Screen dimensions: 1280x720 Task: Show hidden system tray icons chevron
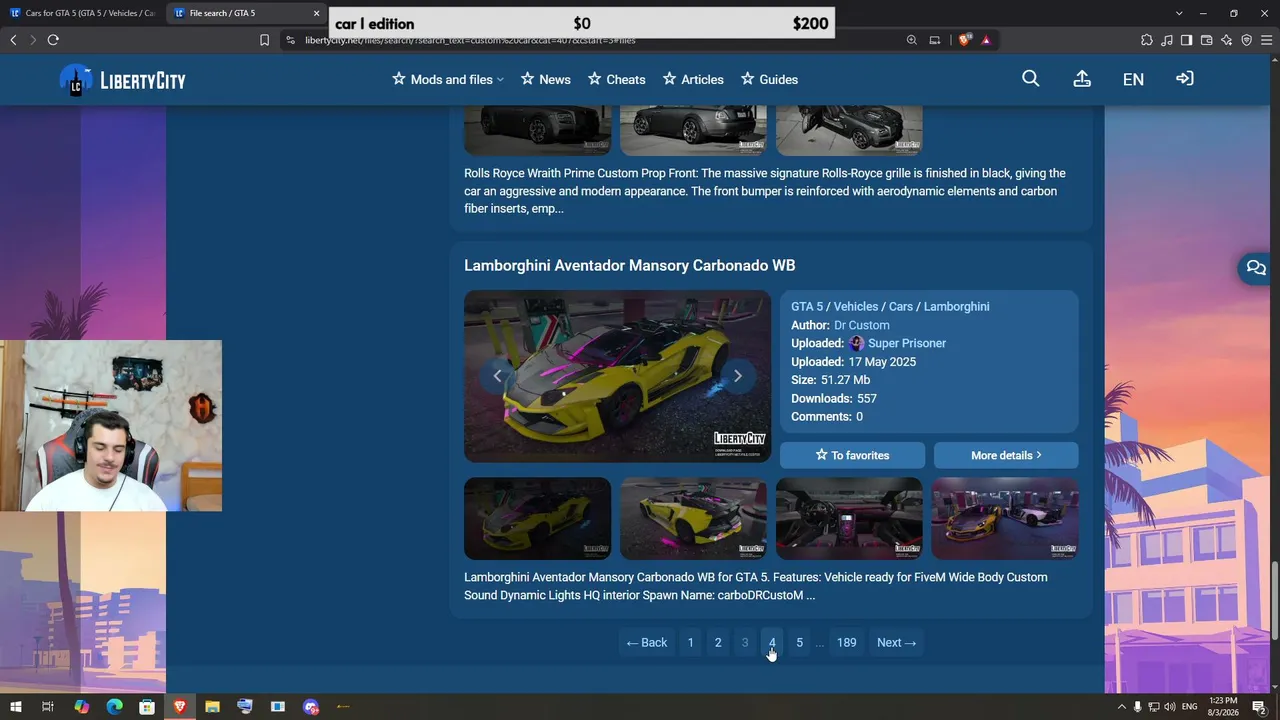[x=1122, y=707]
